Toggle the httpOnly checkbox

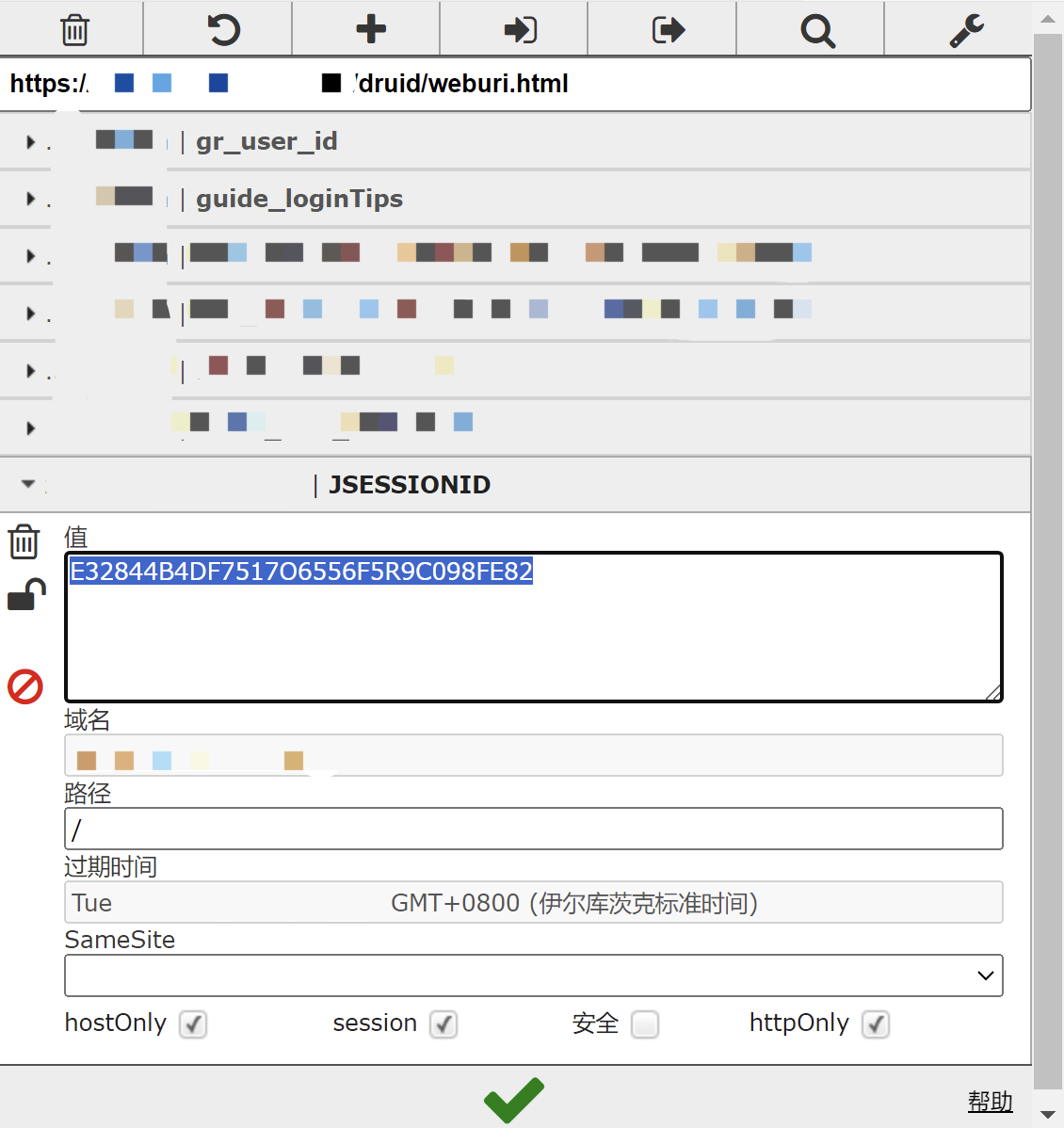tap(876, 1023)
